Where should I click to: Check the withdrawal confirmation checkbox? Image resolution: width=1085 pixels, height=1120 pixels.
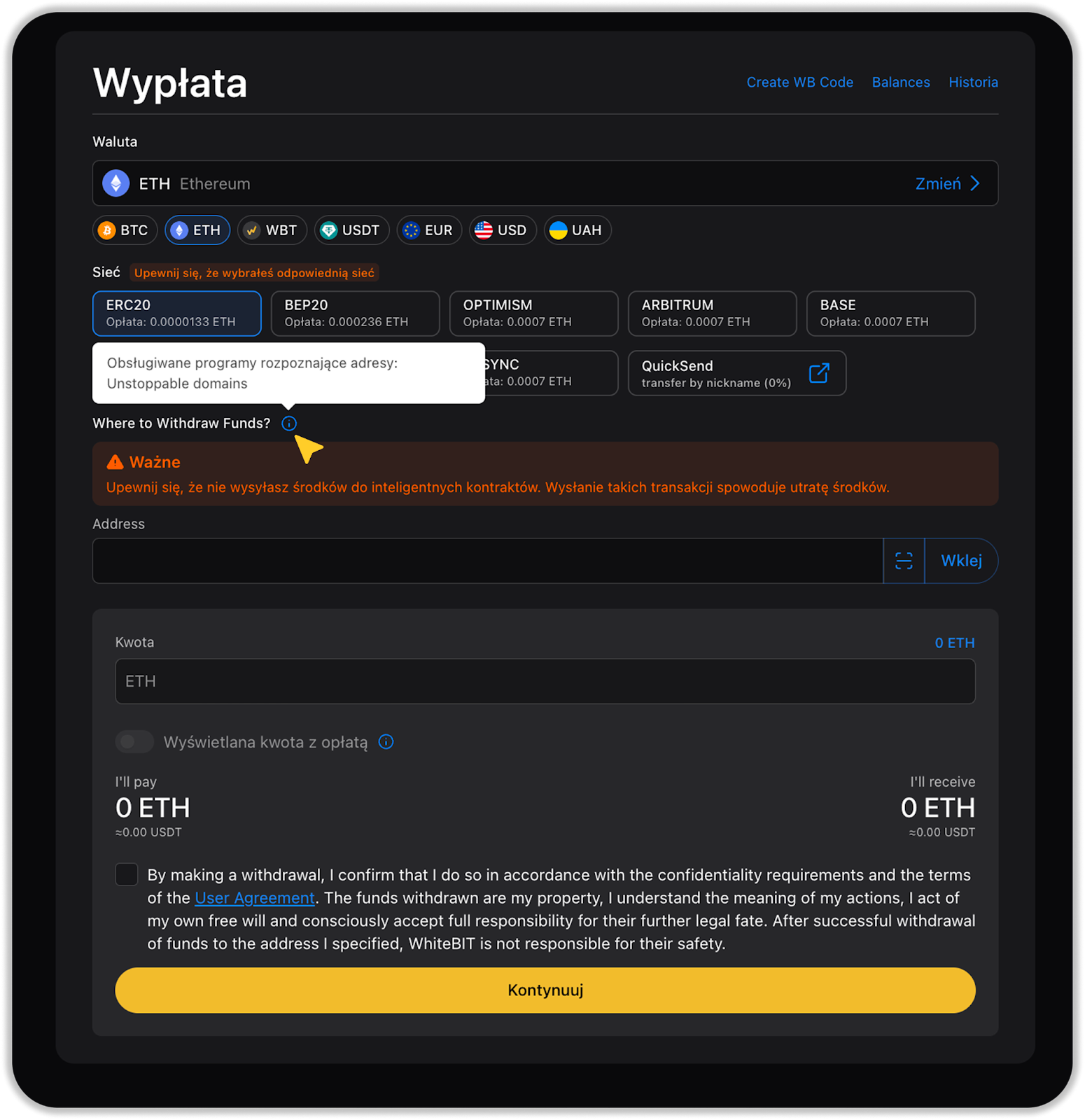[x=127, y=874]
